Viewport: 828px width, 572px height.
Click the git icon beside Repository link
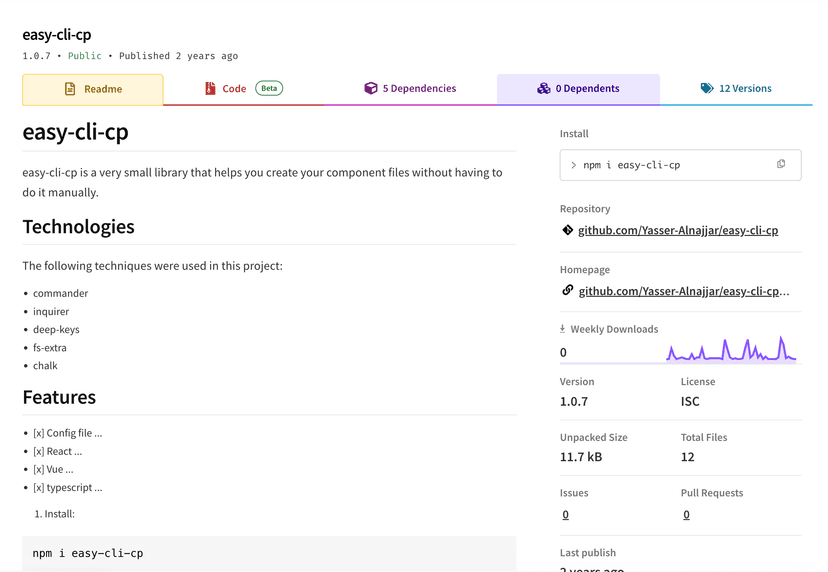pos(568,230)
